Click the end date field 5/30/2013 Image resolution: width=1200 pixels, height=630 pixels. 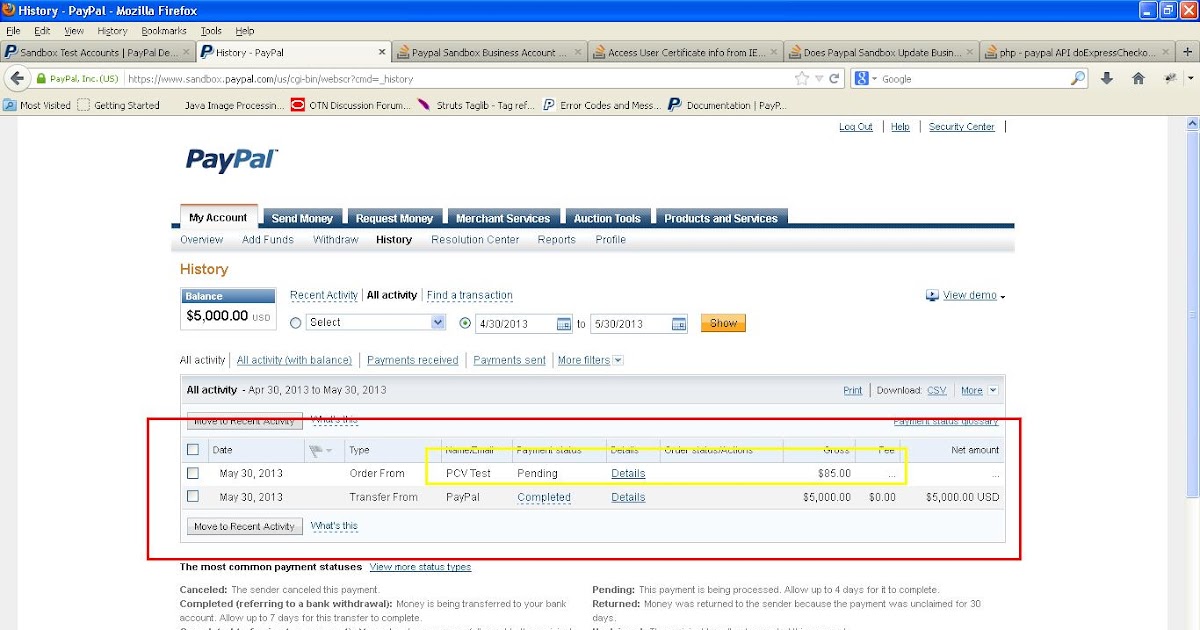tap(630, 323)
